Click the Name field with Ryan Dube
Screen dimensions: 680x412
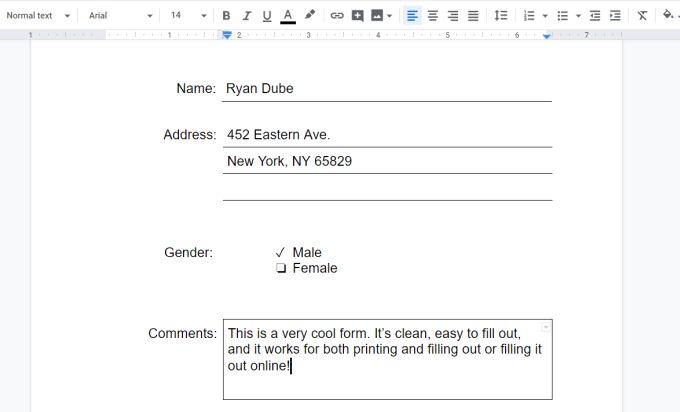tap(387, 88)
